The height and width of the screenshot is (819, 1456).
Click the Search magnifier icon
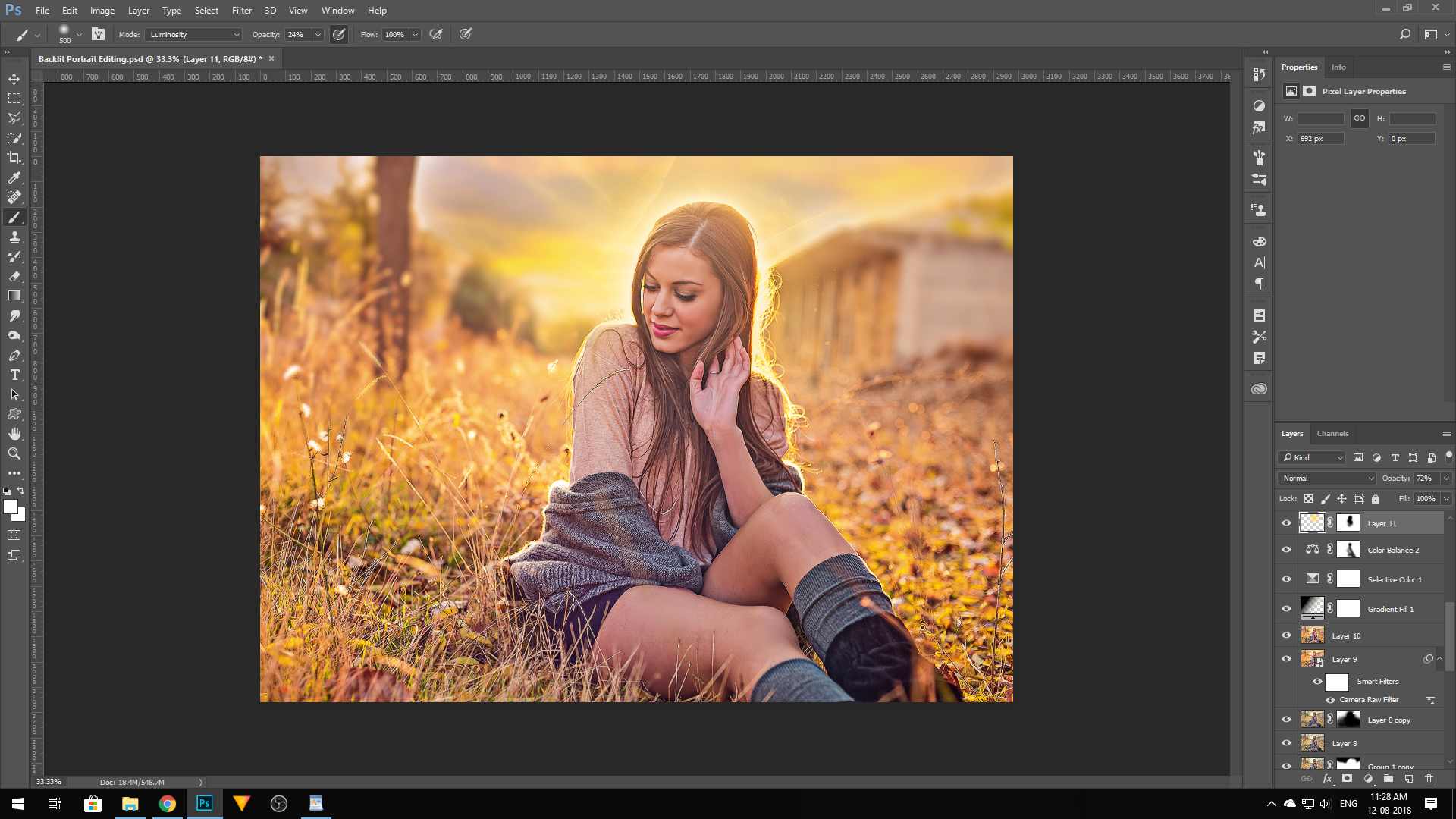1404,34
